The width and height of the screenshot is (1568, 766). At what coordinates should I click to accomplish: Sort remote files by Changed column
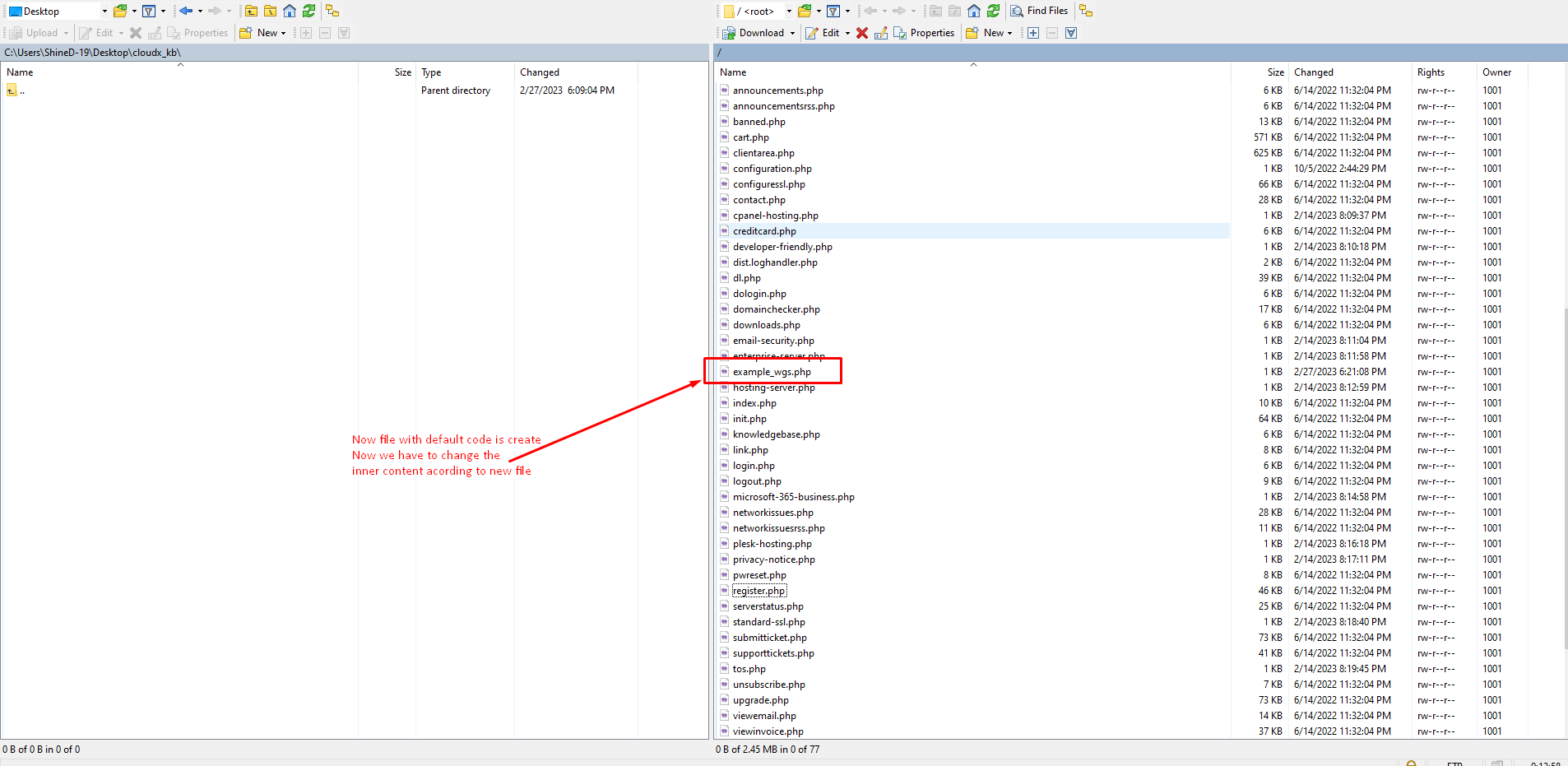coord(1314,72)
